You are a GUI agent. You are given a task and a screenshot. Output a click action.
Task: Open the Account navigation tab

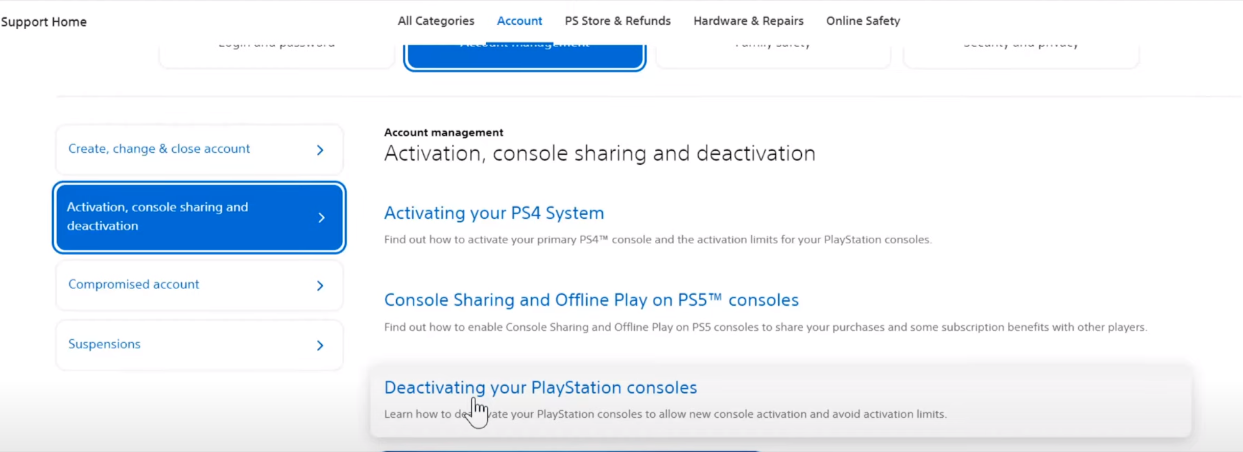(520, 21)
